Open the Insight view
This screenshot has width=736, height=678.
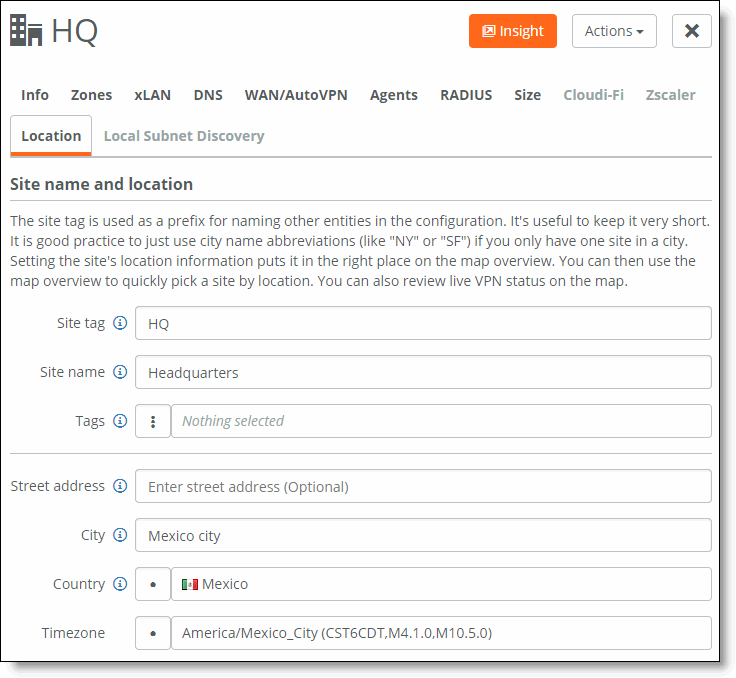click(x=513, y=31)
